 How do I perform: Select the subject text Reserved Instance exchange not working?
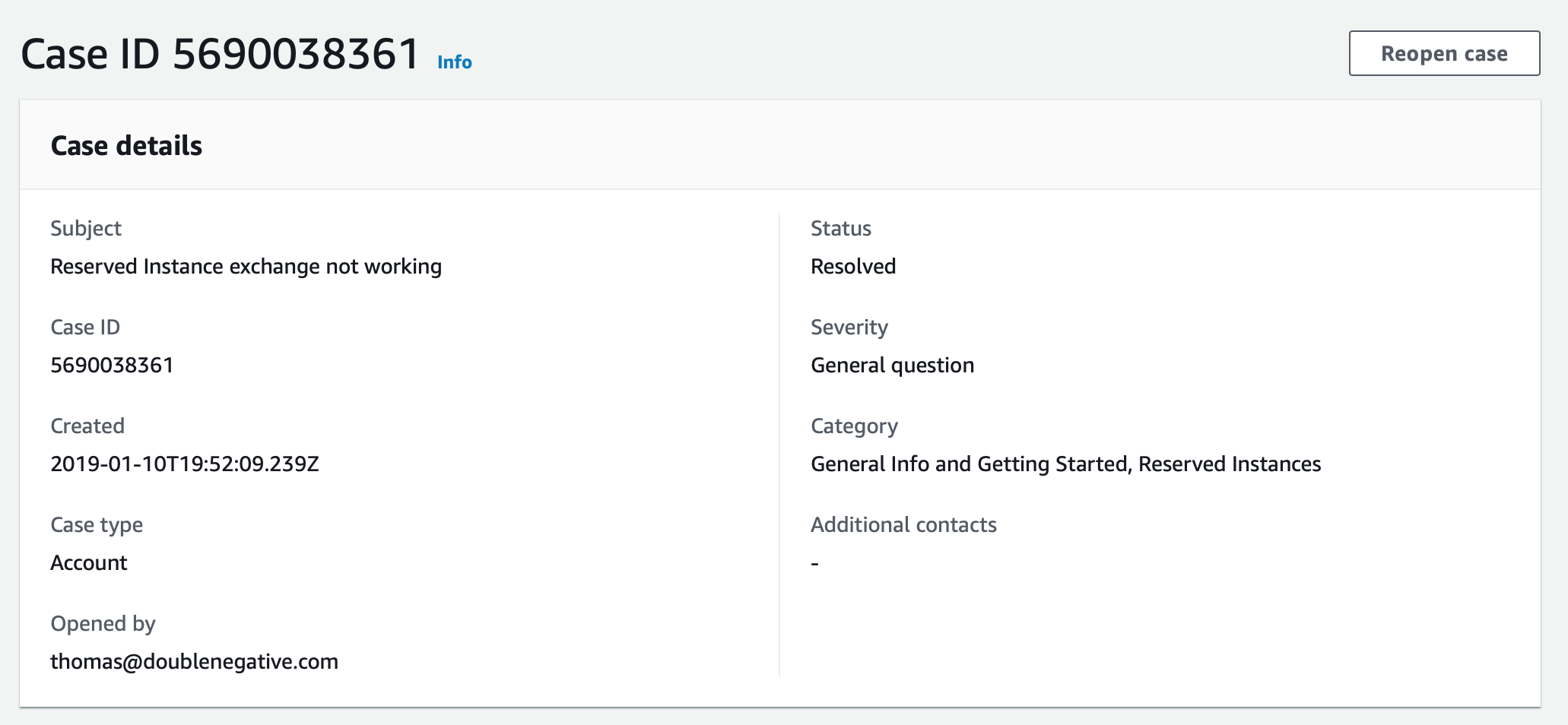246,267
